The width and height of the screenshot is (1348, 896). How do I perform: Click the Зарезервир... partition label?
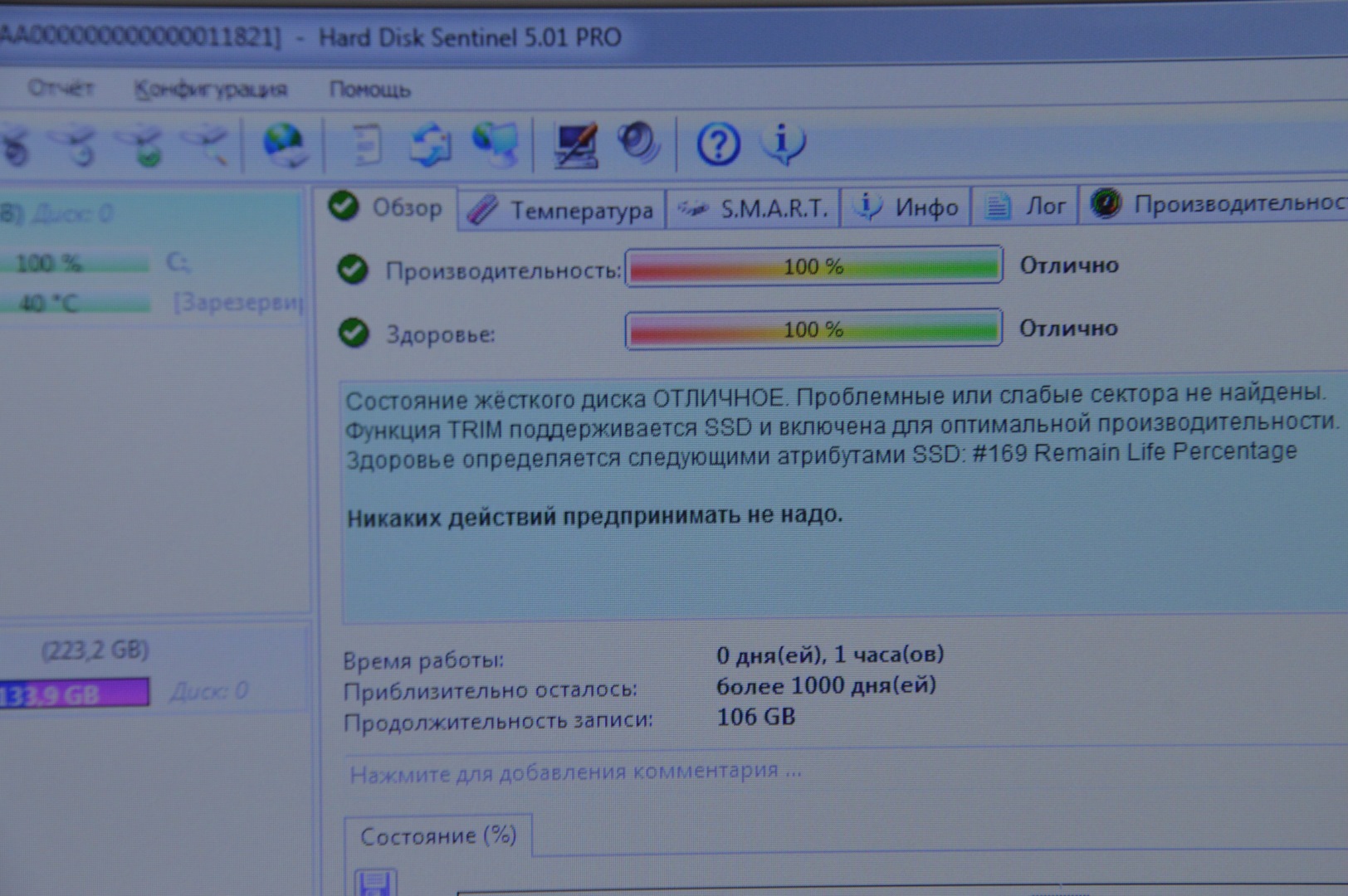click(x=237, y=302)
